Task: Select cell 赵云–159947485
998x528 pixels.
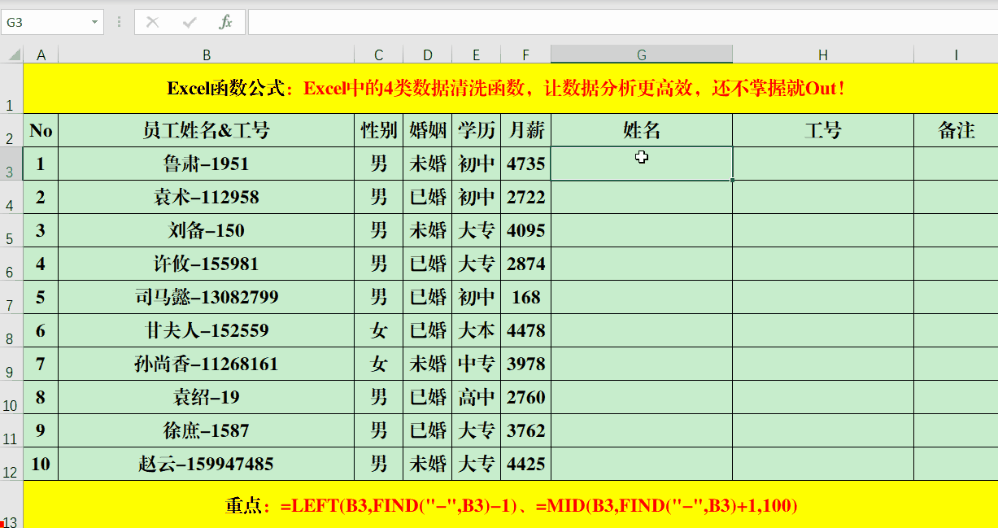Action: coord(206,464)
